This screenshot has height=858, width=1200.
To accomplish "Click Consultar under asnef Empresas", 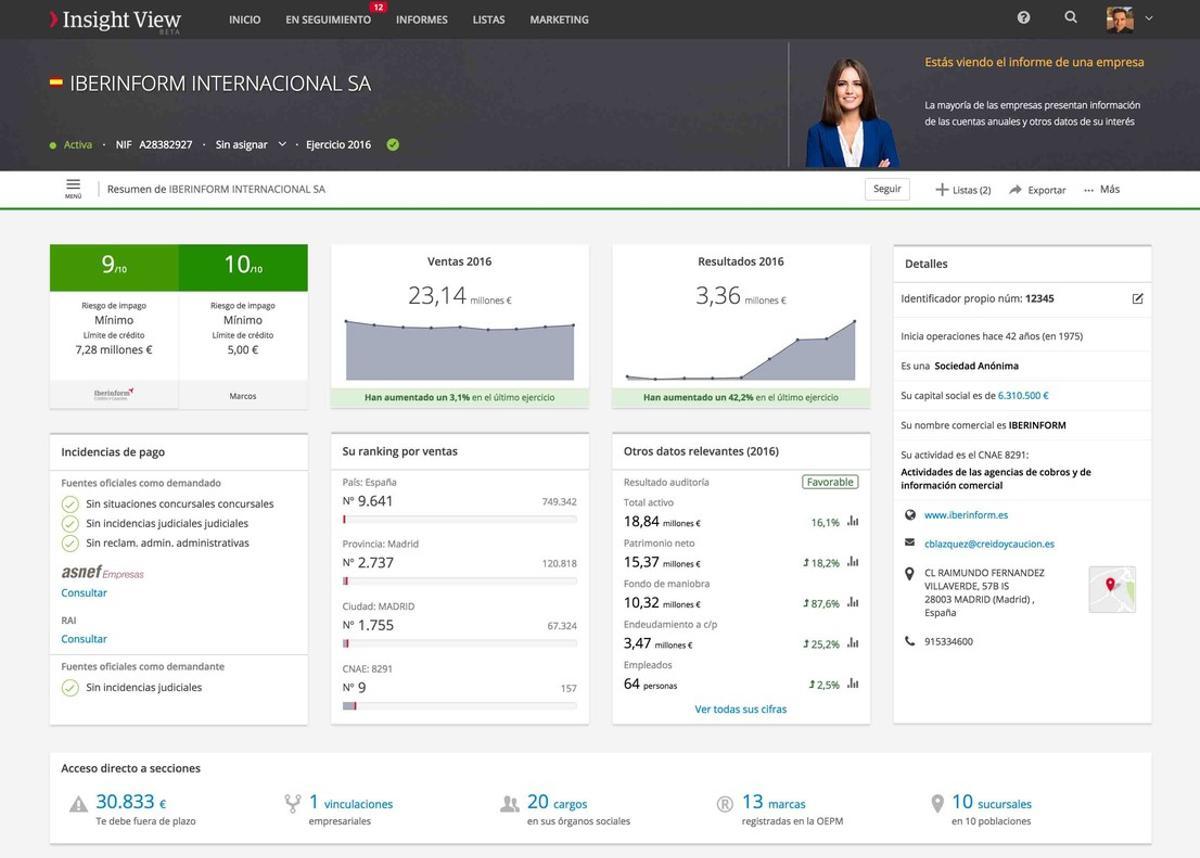I will click(84, 593).
